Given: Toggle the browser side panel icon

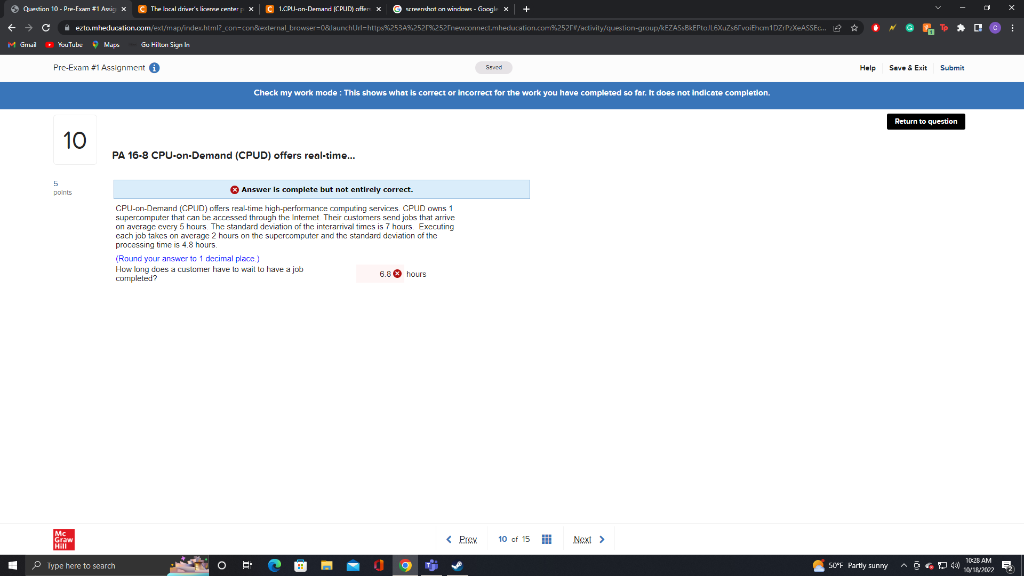Looking at the screenshot, I should coord(978,28).
